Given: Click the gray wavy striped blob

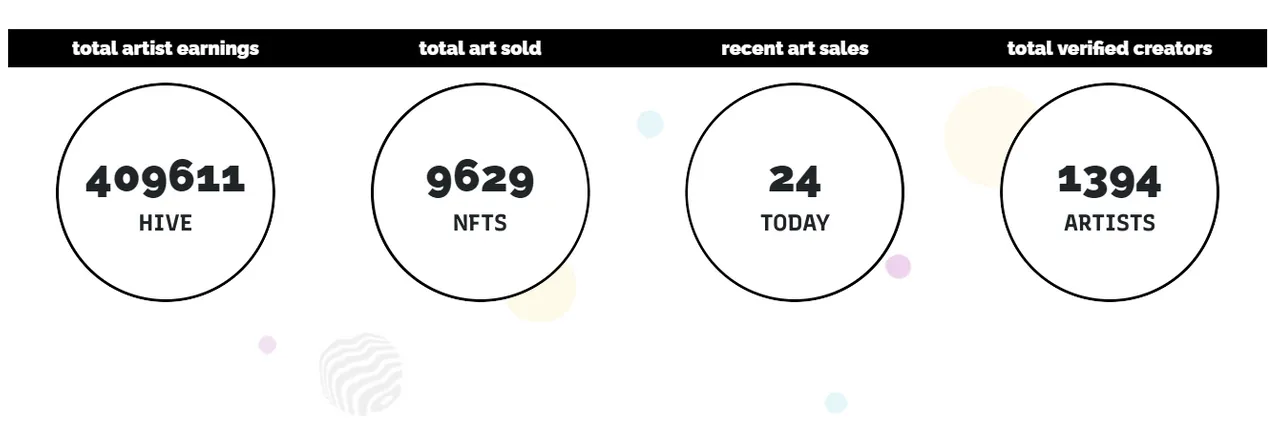Looking at the screenshot, I should pos(360,374).
